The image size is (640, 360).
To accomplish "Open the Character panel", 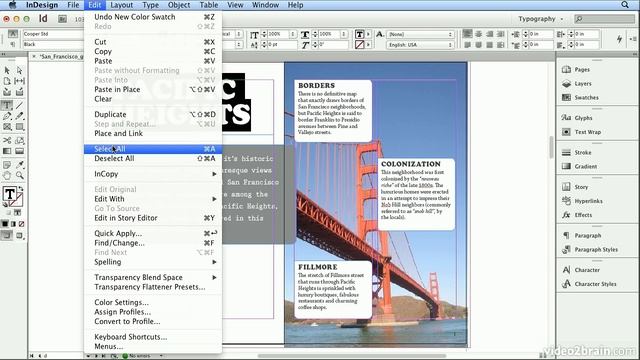I will [x=587, y=270].
